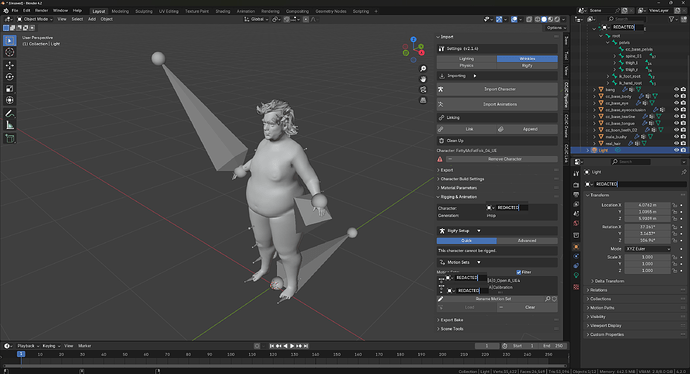Expand the Delta Transform section
The image size is (690, 374).
(609, 281)
